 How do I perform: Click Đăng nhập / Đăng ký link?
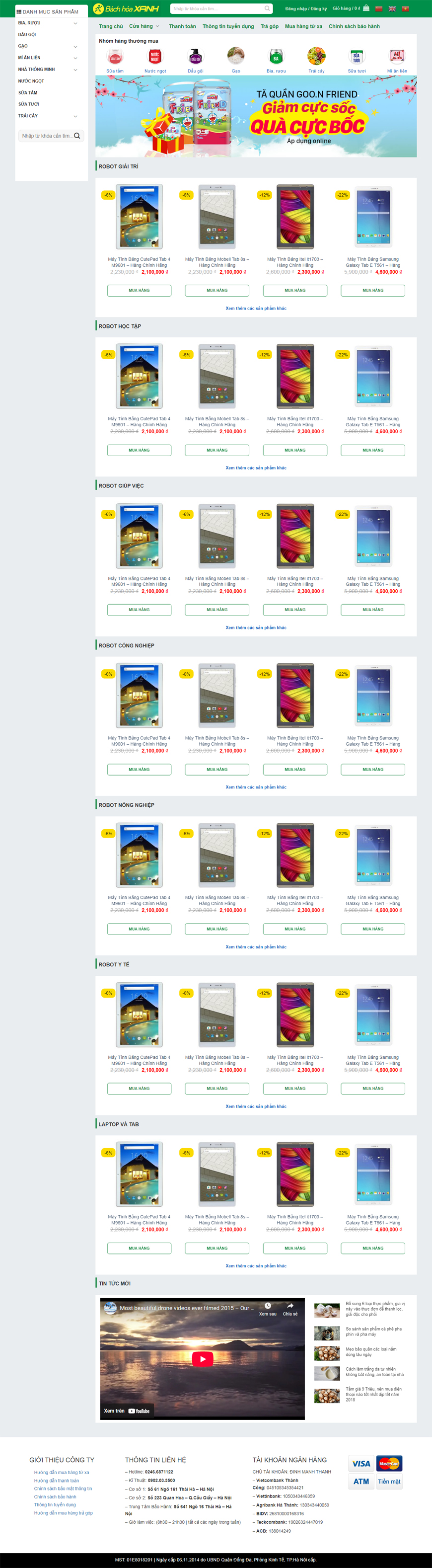point(306,8)
